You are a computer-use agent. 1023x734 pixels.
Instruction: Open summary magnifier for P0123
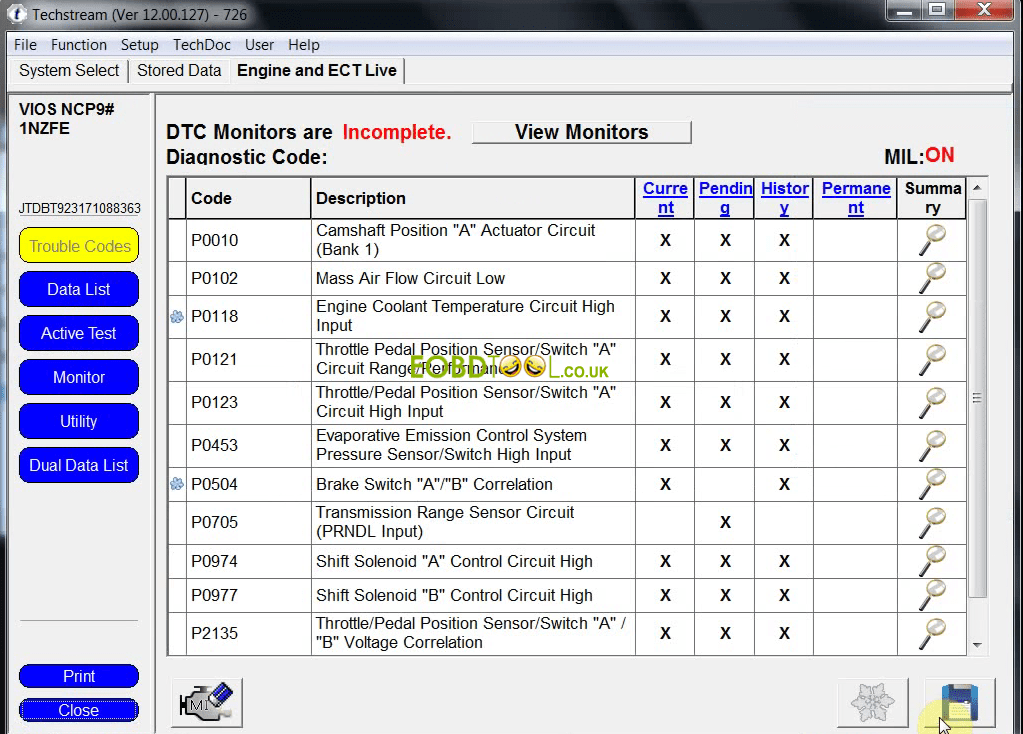coord(932,403)
